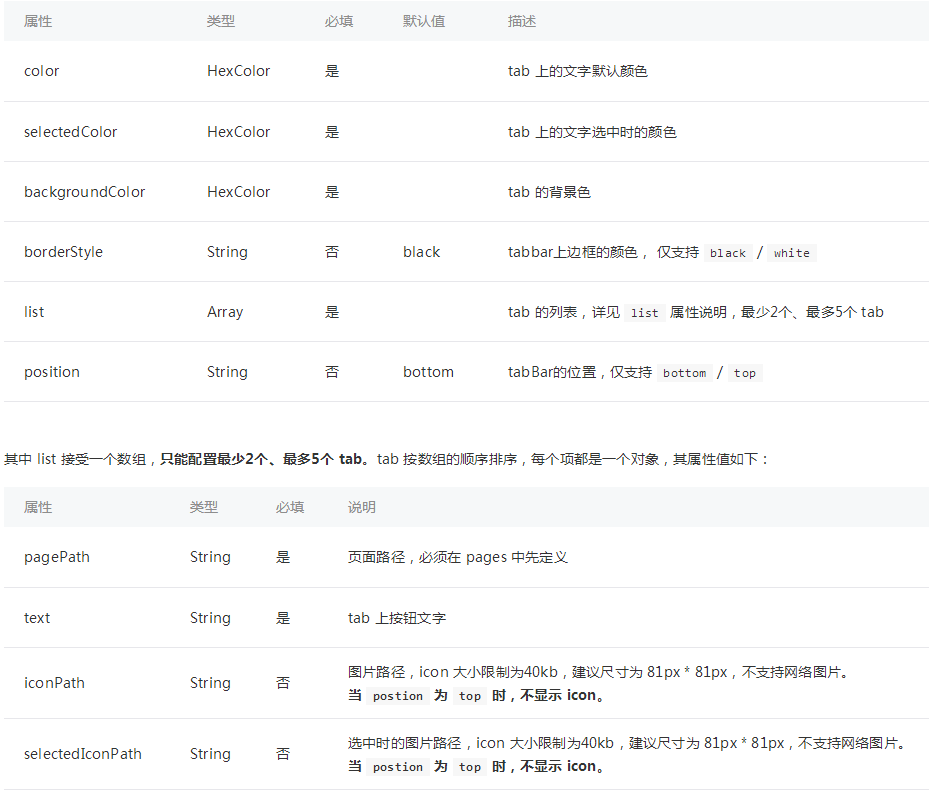The image size is (929, 790).
Task: Click the "selectedIconPath" property name
Action: (x=83, y=753)
